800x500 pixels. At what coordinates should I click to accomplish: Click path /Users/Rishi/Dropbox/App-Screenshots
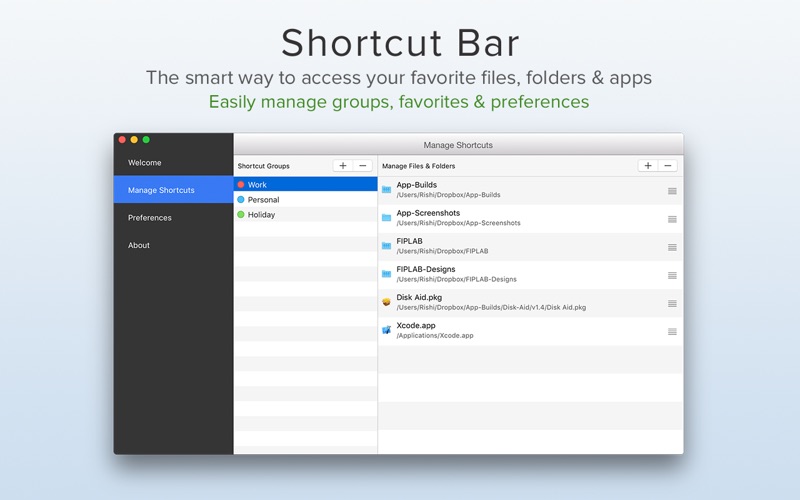458,223
